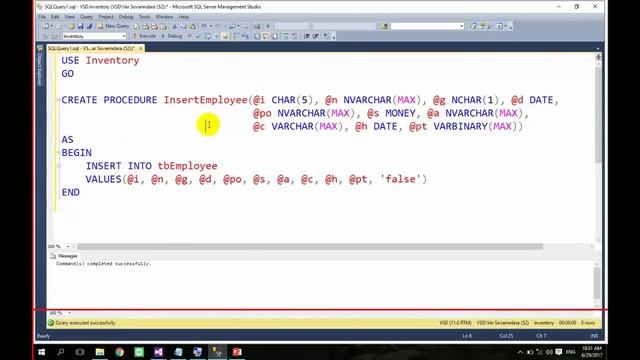Click the Execute button
The image size is (640, 360).
144,36
